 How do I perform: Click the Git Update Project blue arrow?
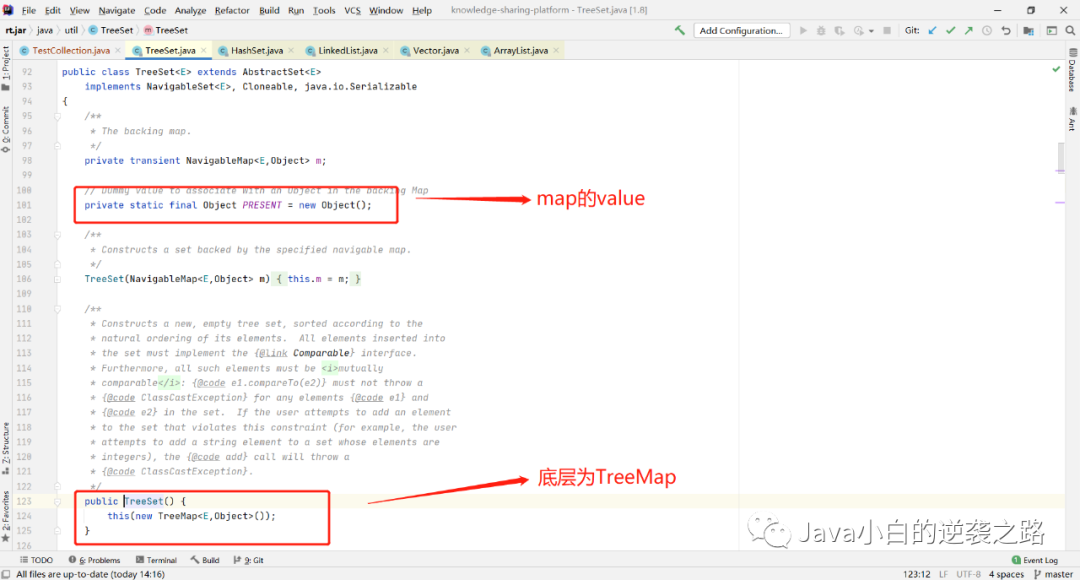coord(932,30)
